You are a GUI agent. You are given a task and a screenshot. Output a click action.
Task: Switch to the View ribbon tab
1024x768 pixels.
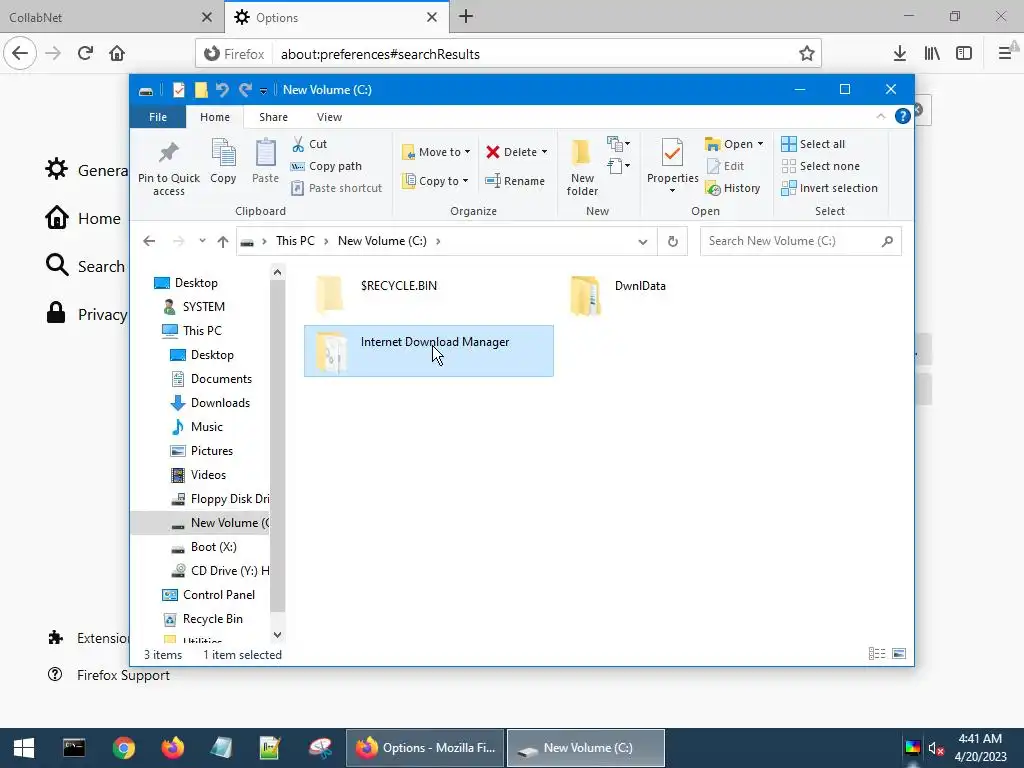(x=329, y=117)
